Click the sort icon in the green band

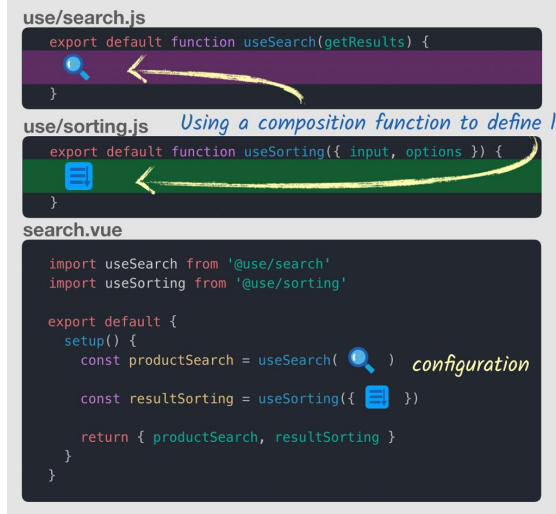tap(79, 176)
